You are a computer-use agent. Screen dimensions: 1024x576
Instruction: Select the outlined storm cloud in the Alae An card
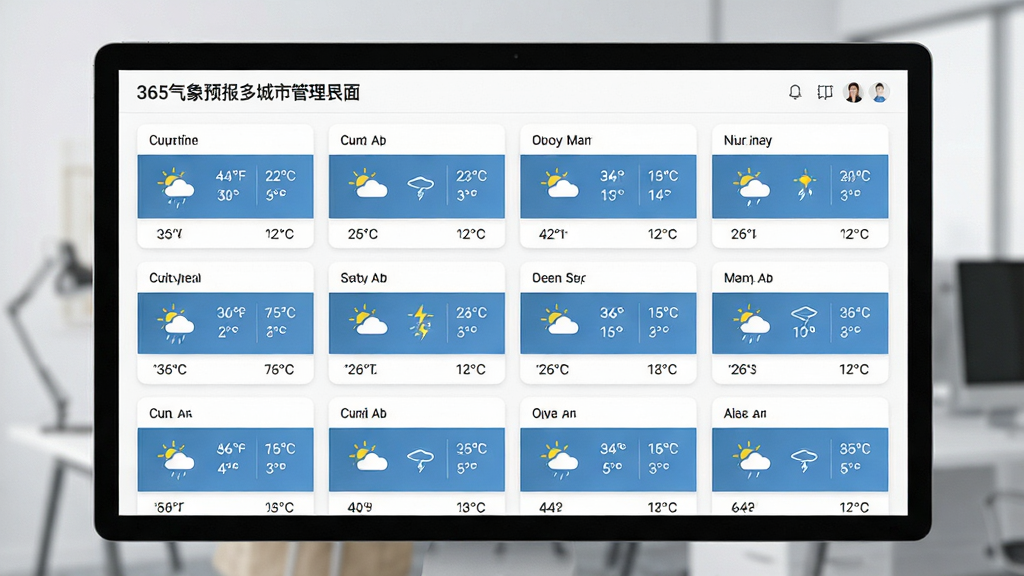804,460
